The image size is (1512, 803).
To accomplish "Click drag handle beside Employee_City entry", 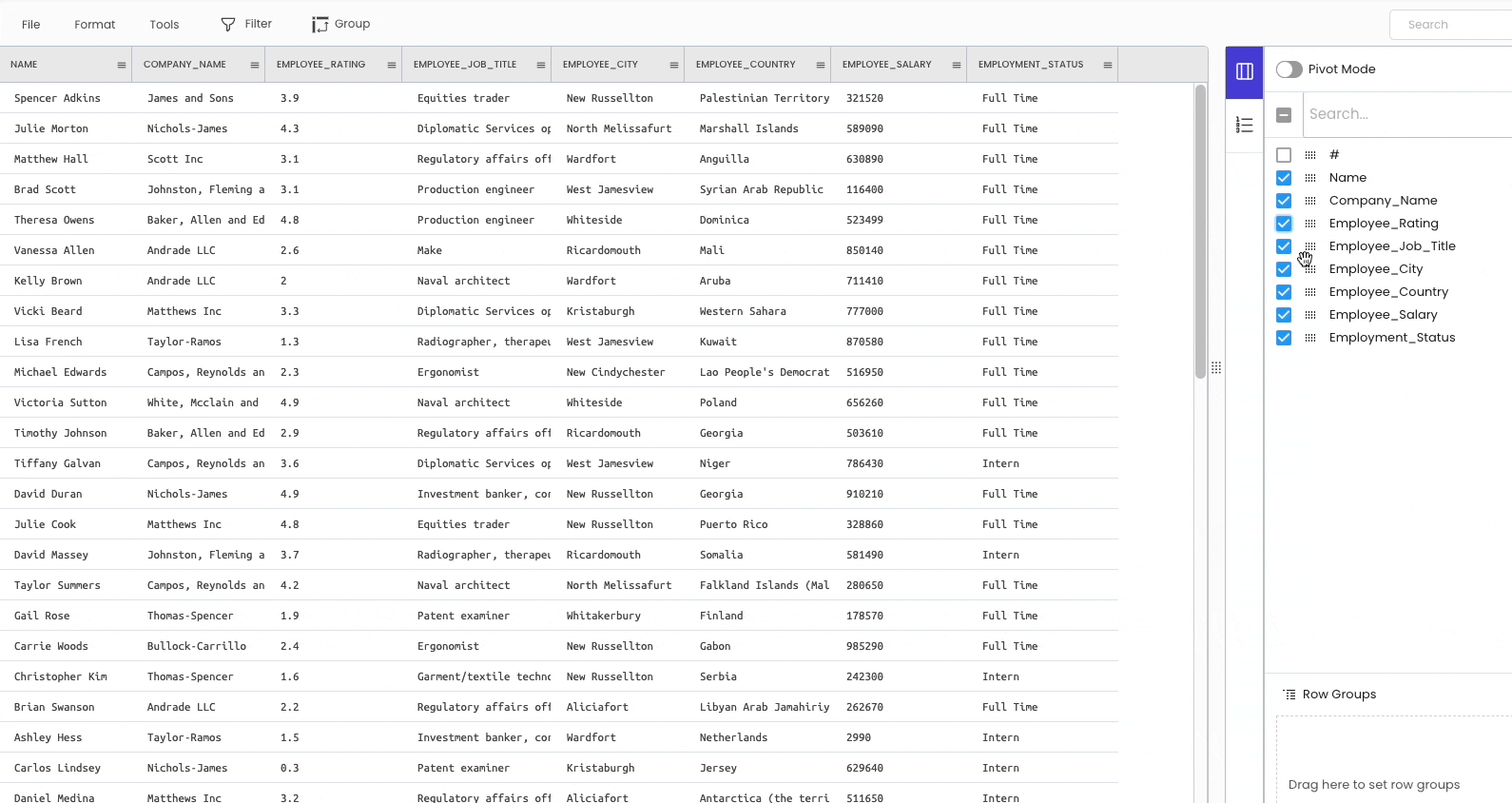I will tap(1310, 269).
